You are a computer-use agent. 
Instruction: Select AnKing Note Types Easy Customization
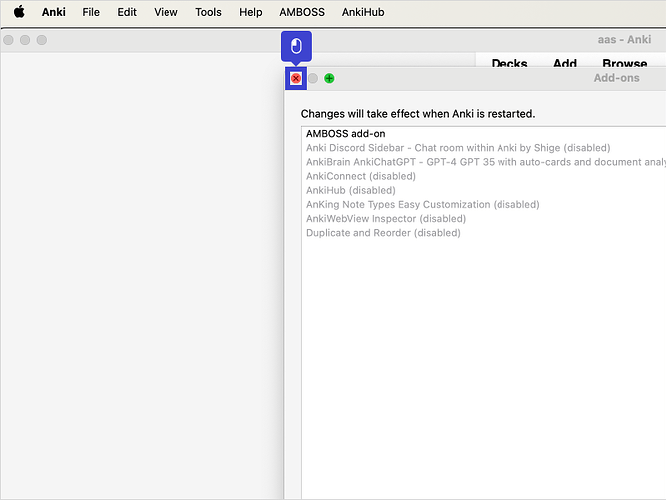pos(422,204)
